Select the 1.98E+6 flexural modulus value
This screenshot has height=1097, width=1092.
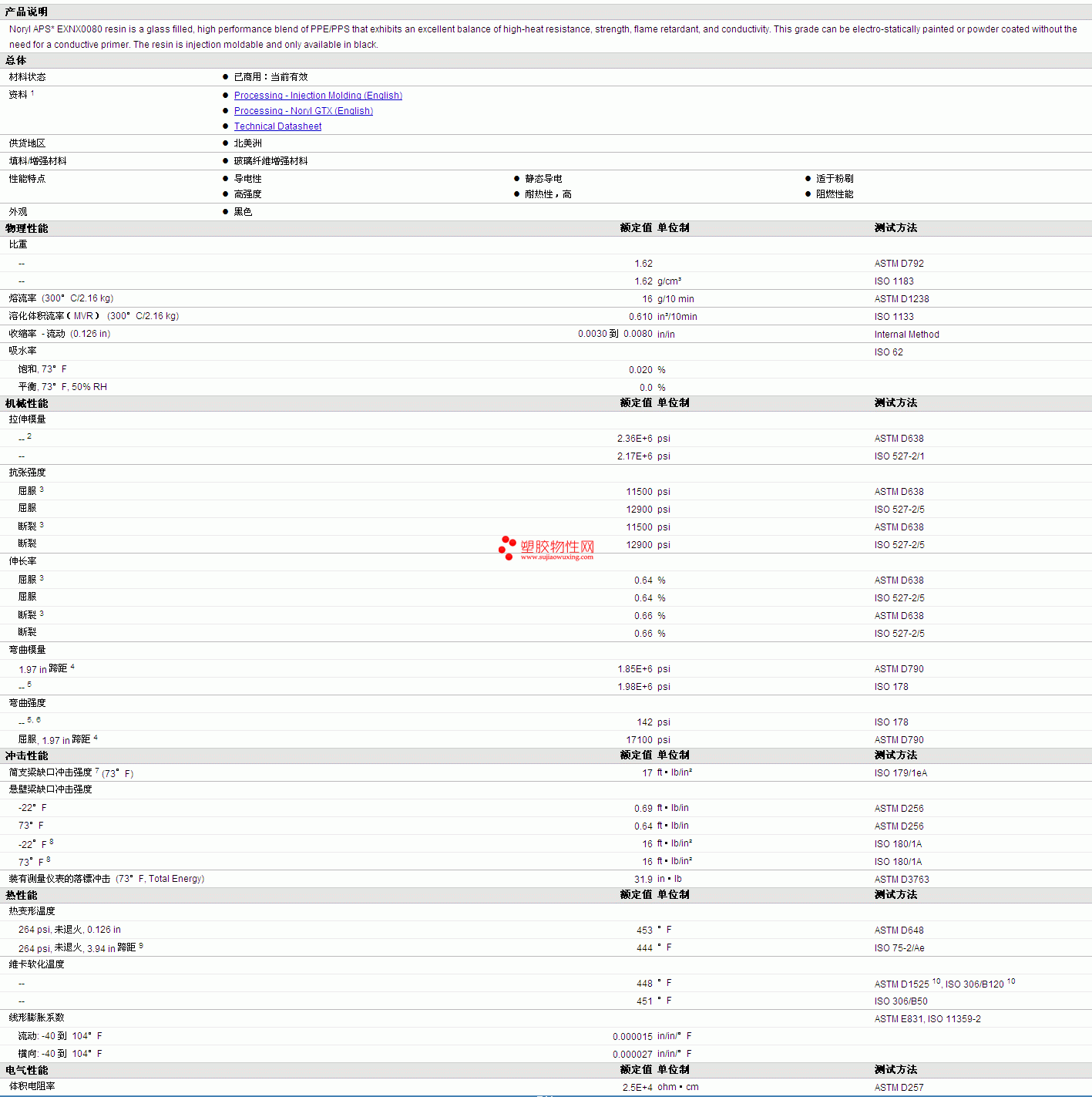click(634, 687)
